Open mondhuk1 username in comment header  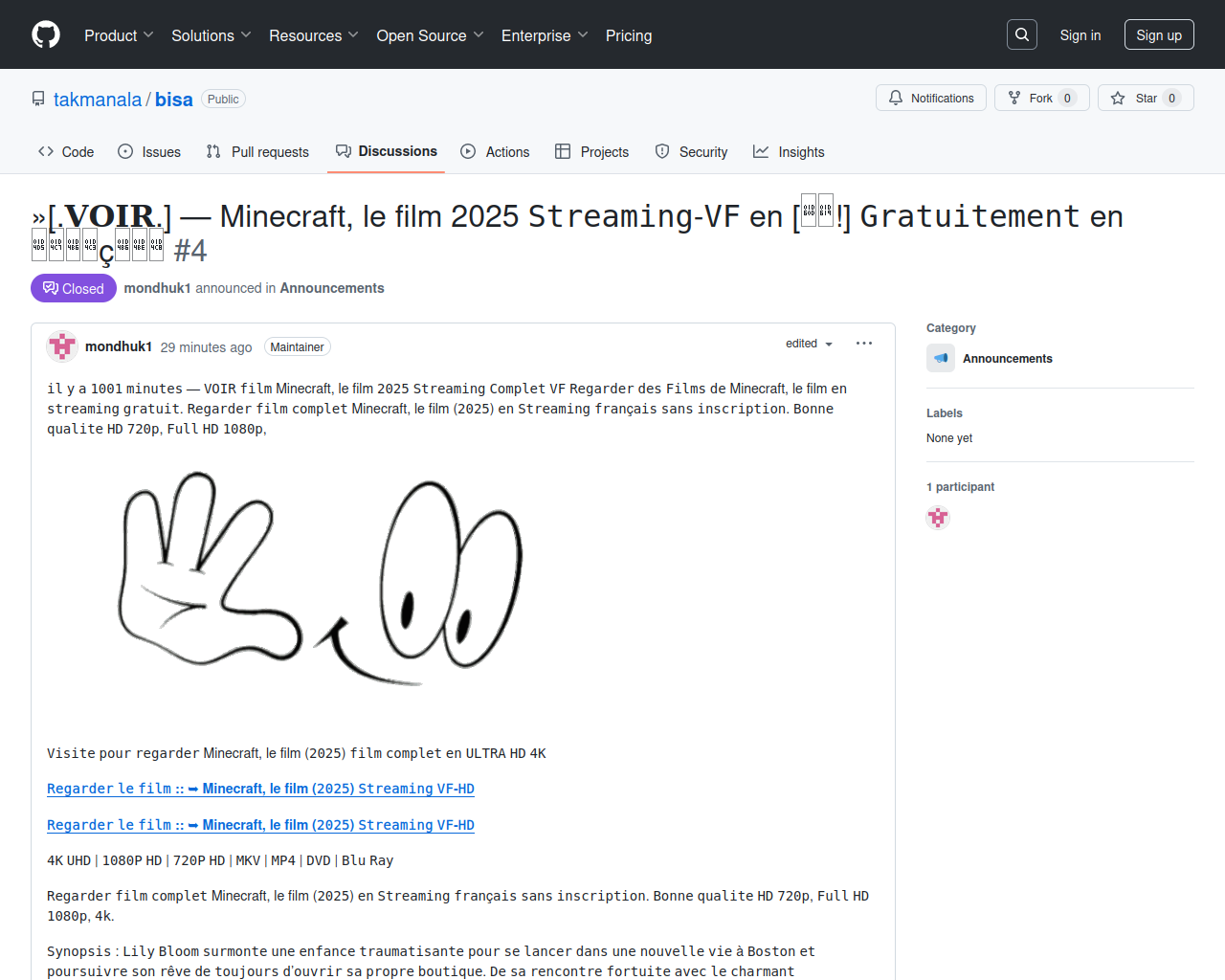(119, 346)
